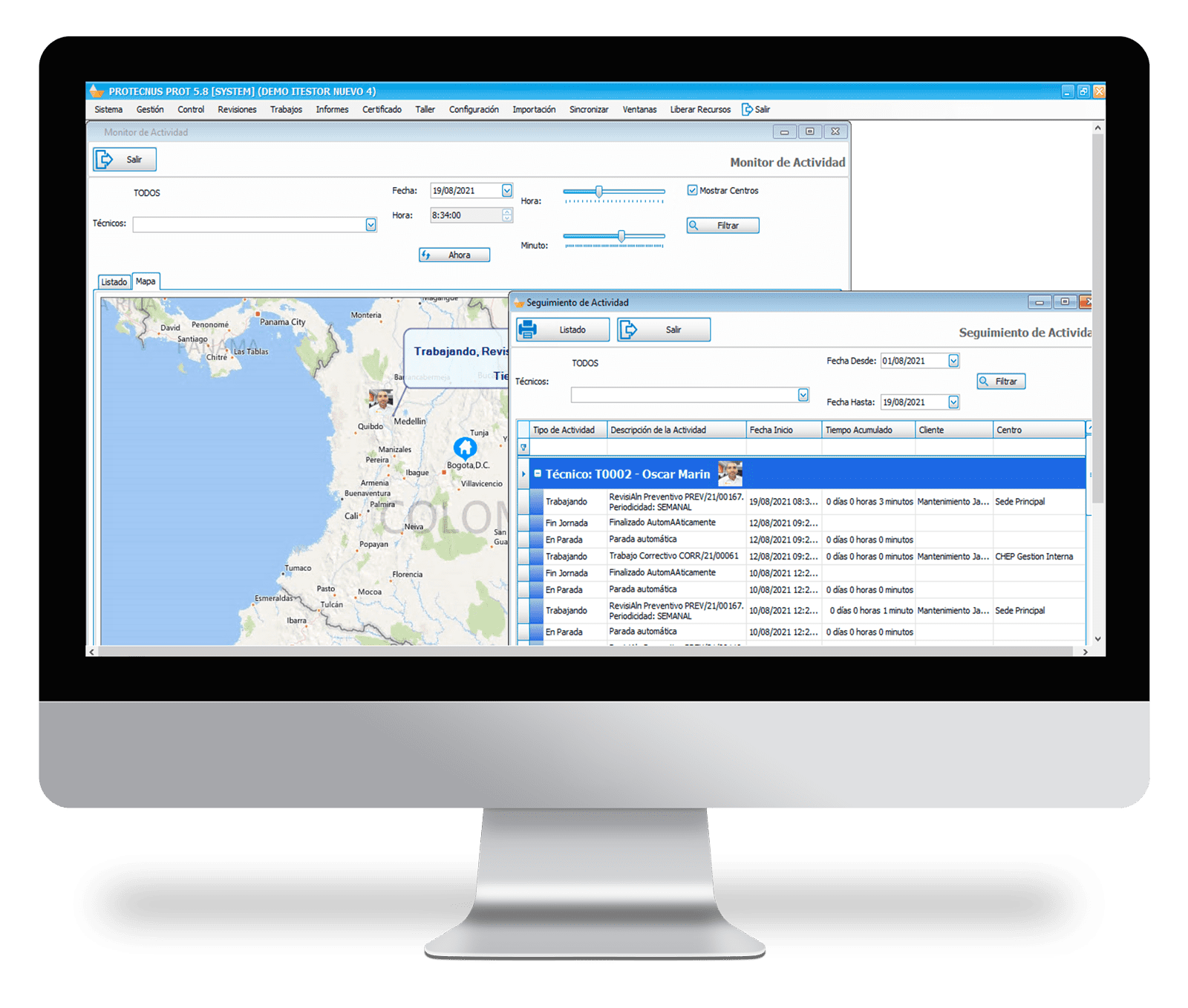This screenshot has height=1008, width=1188.
Task: Click the CHEP Gestion Interna cell
Action: pyautogui.click(x=1038, y=557)
